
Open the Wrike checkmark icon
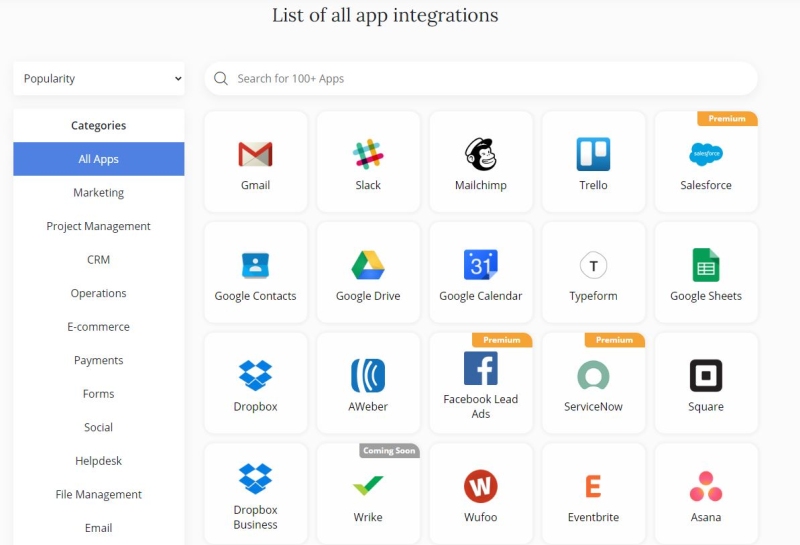pyautogui.click(x=368, y=485)
